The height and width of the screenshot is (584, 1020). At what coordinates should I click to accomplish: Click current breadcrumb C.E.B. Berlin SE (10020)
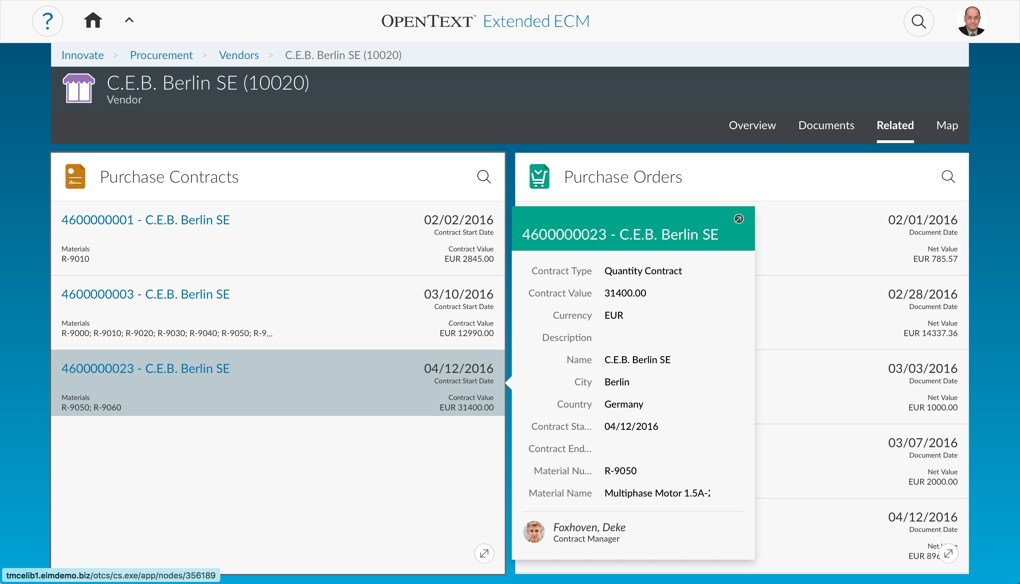pos(343,55)
